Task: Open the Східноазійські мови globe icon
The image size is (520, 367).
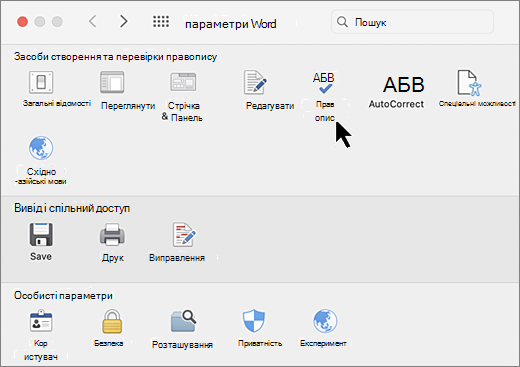Action: (41, 148)
